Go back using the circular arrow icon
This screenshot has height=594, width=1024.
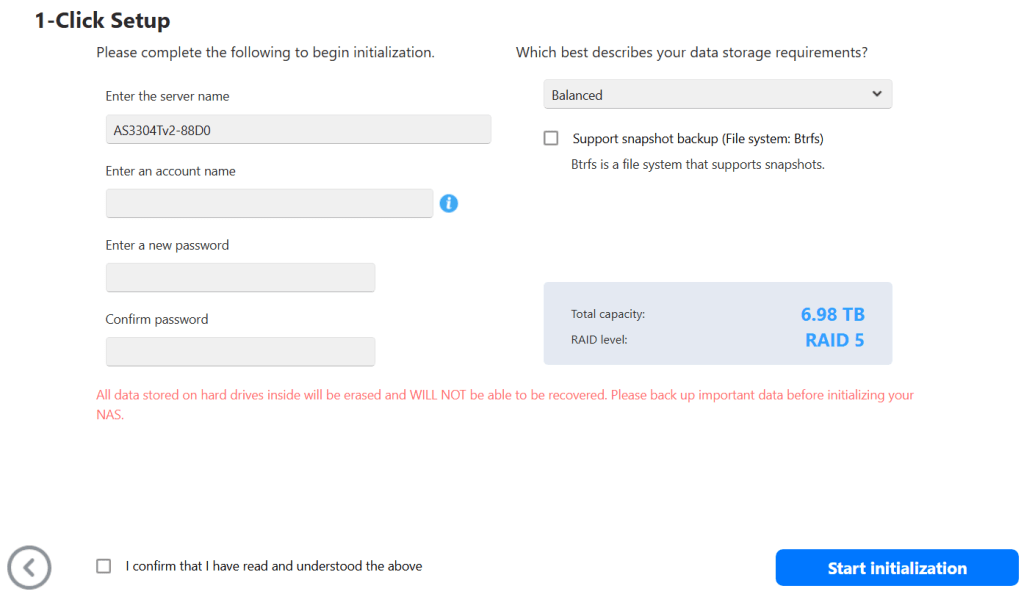click(29, 568)
